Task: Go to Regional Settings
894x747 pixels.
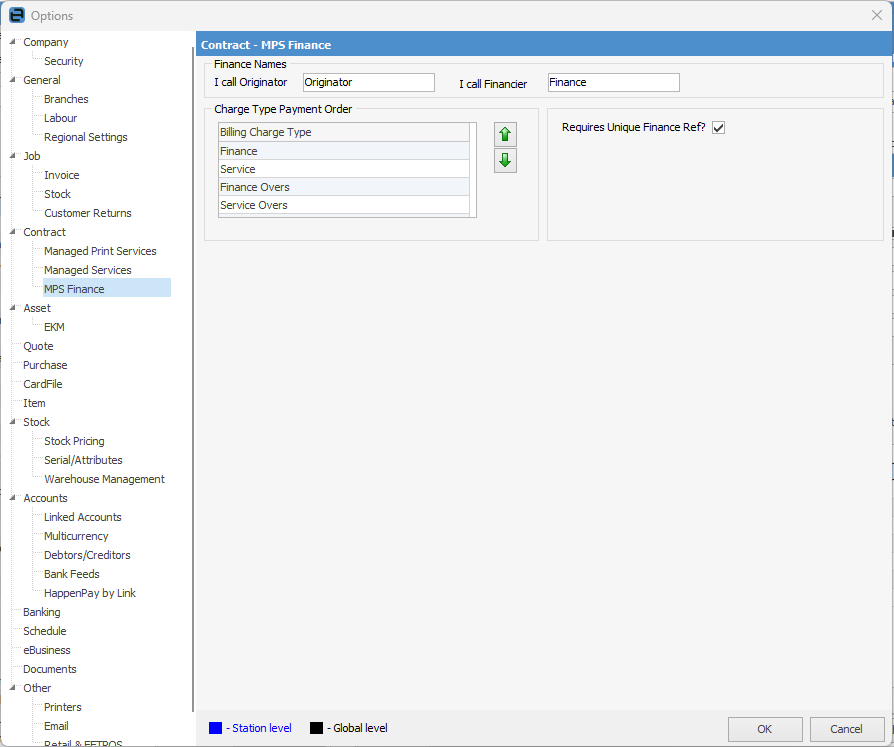Action: click(86, 137)
